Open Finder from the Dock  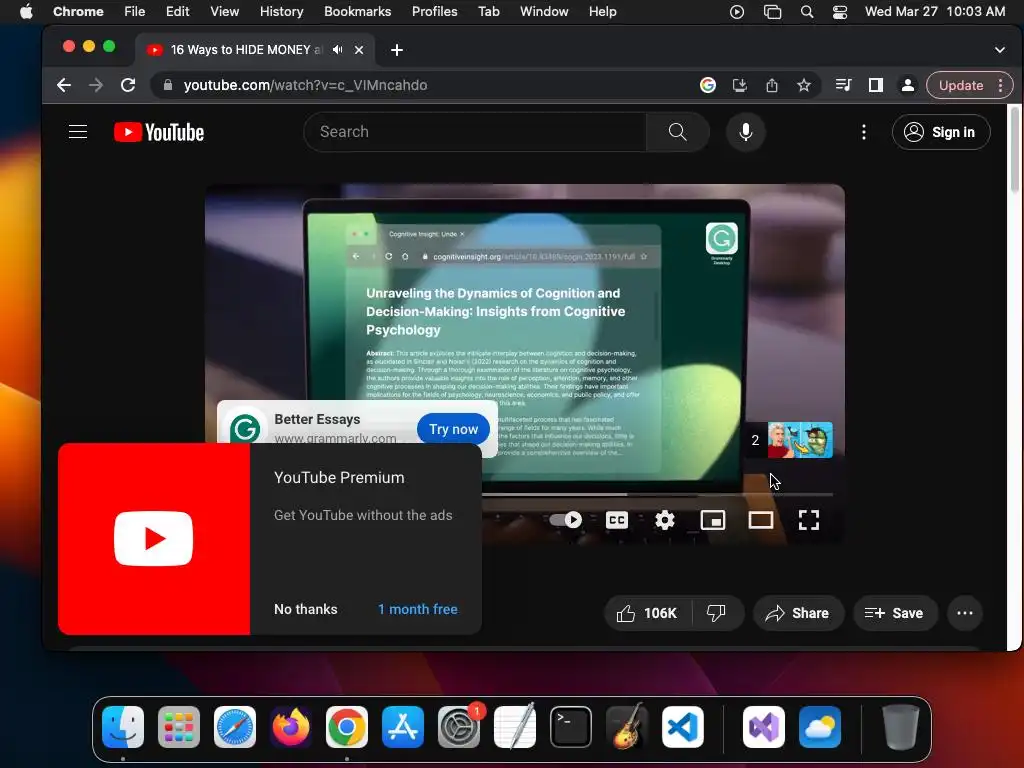(x=123, y=726)
